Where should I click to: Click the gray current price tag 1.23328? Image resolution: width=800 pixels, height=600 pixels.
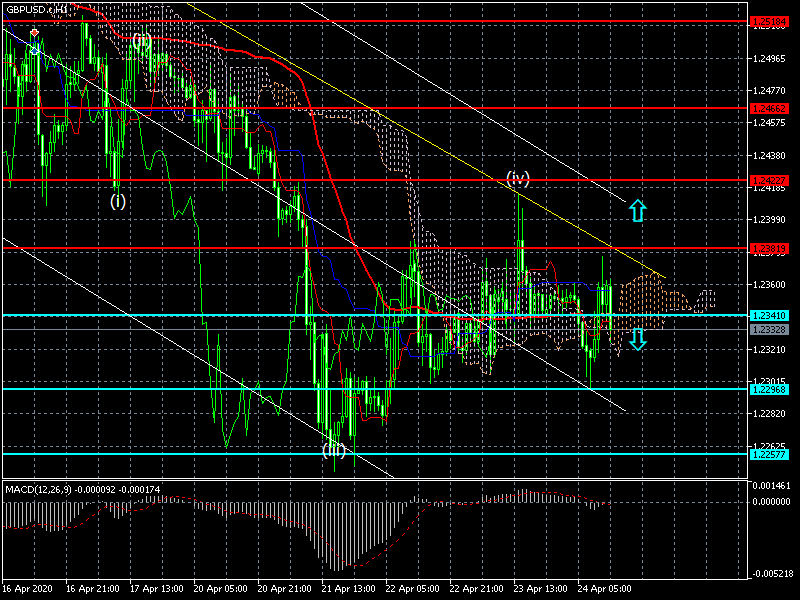(x=769, y=330)
